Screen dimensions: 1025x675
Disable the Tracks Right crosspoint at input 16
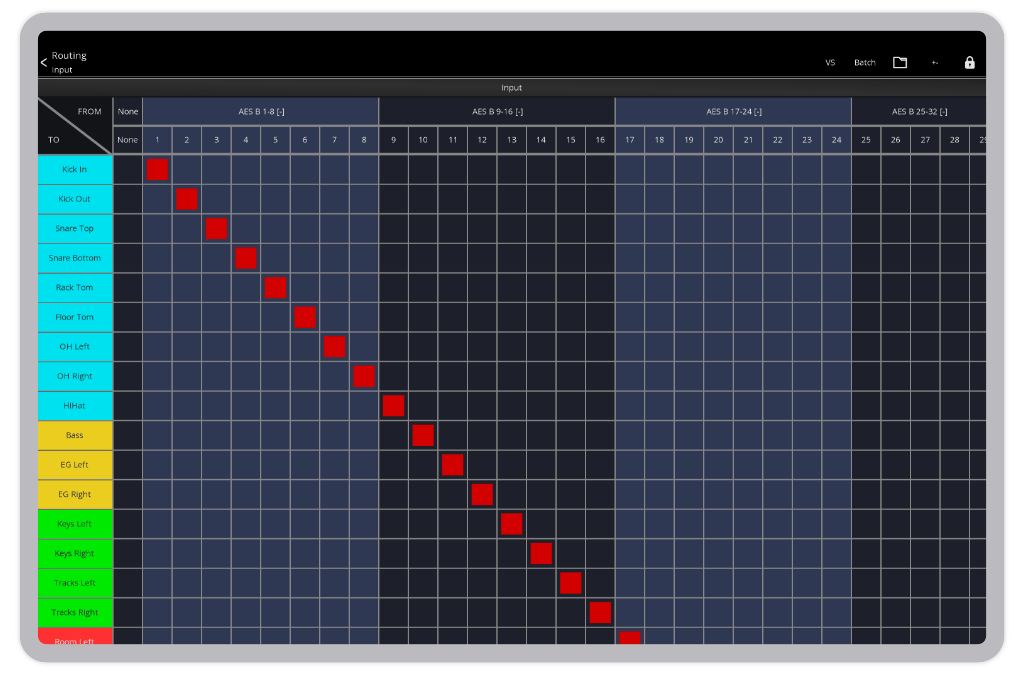(600, 612)
